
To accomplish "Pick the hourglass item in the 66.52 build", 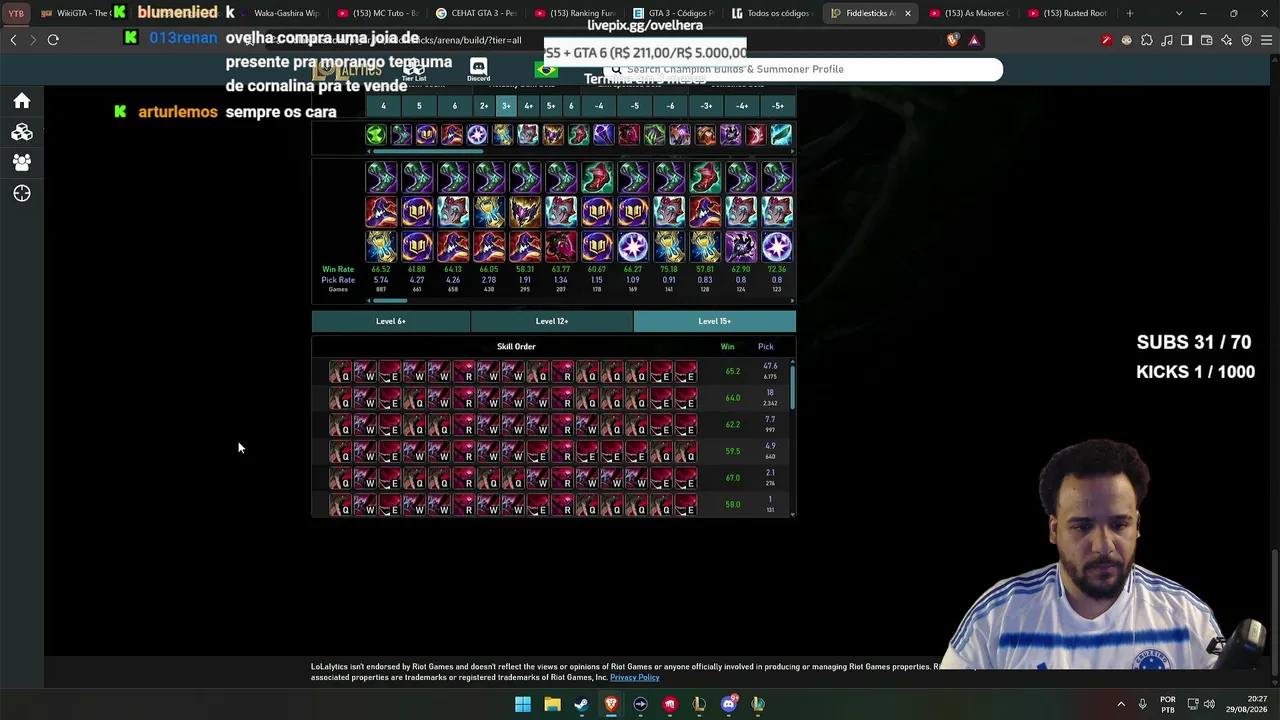I will pyautogui.click(x=381, y=246).
